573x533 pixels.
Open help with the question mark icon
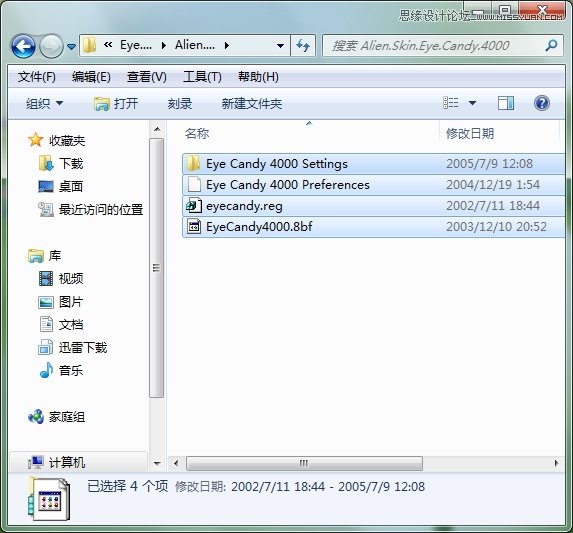click(x=542, y=103)
